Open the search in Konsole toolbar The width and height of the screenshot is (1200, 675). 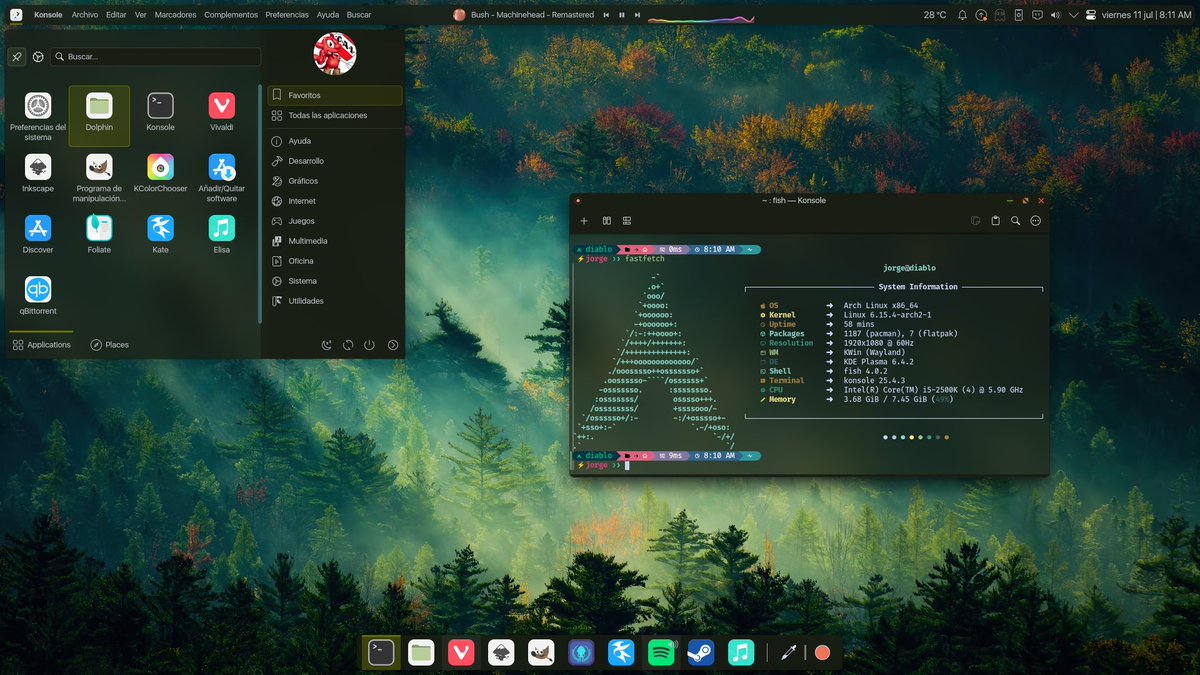pyautogui.click(x=1014, y=220)
